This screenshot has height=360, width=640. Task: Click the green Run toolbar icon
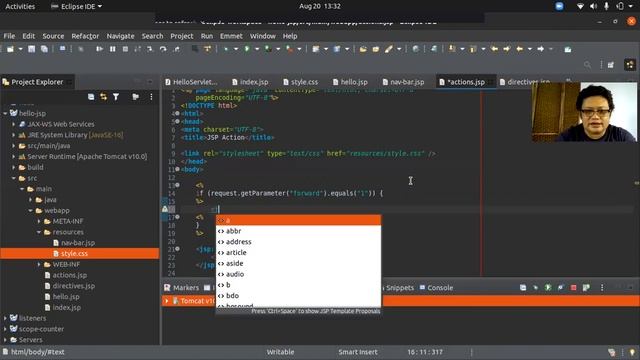pos(247,49)
